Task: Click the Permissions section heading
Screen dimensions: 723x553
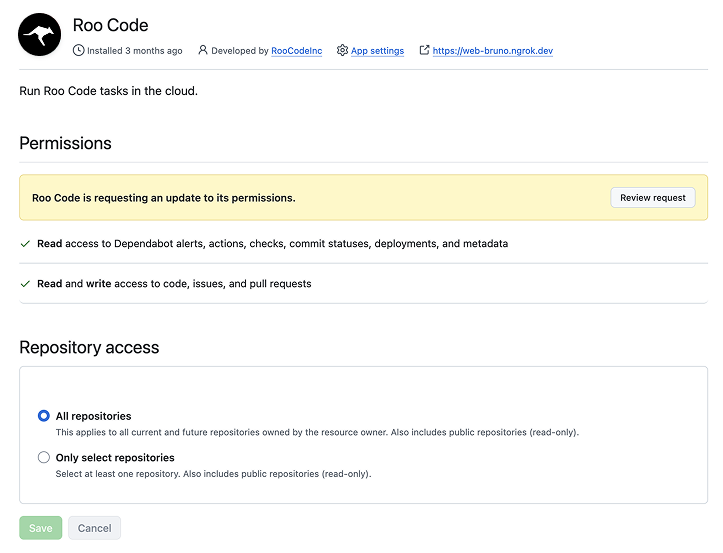Action: (x=66, y=143)
